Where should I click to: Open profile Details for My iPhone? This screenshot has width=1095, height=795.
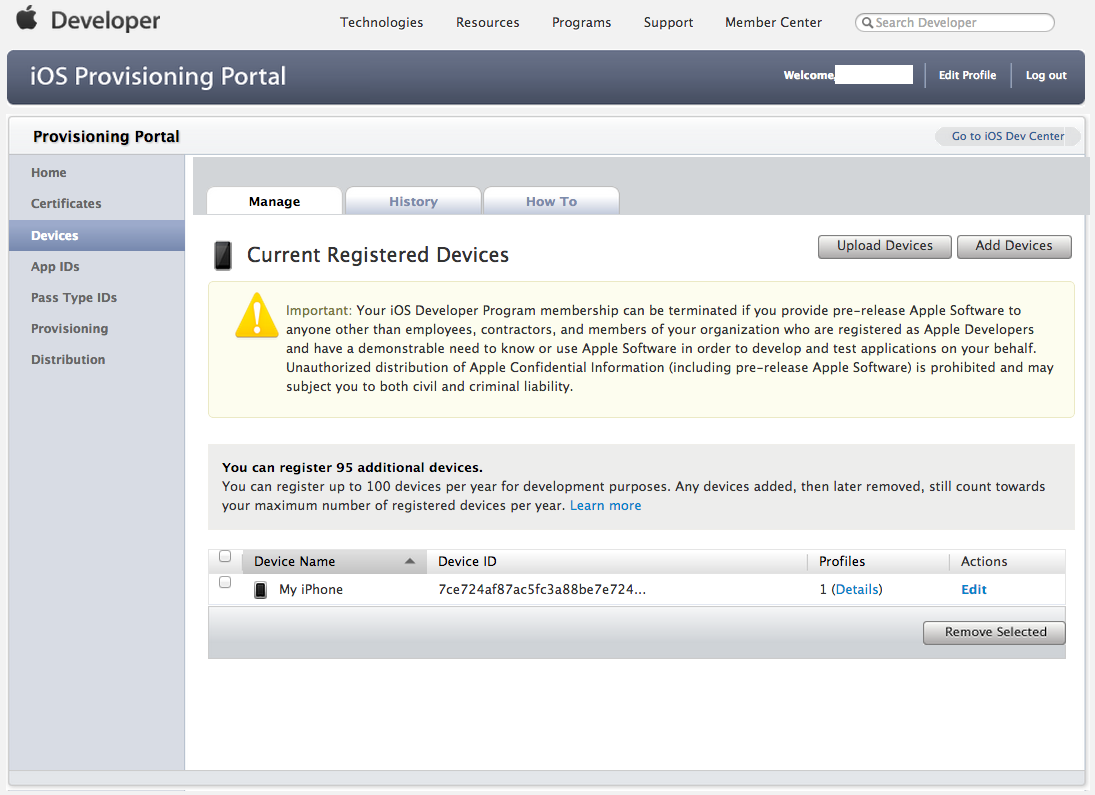857,589
